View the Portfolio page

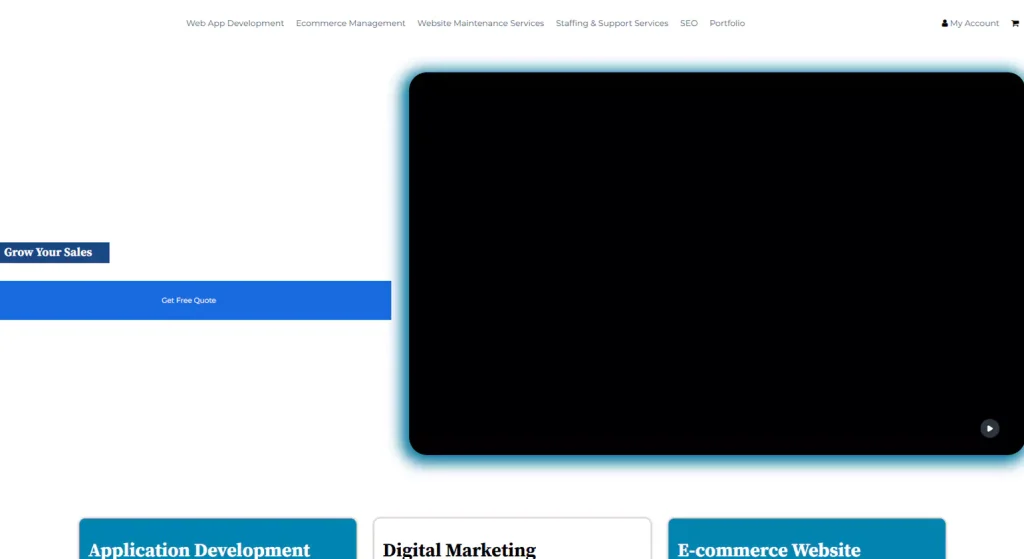coord(727,23)
